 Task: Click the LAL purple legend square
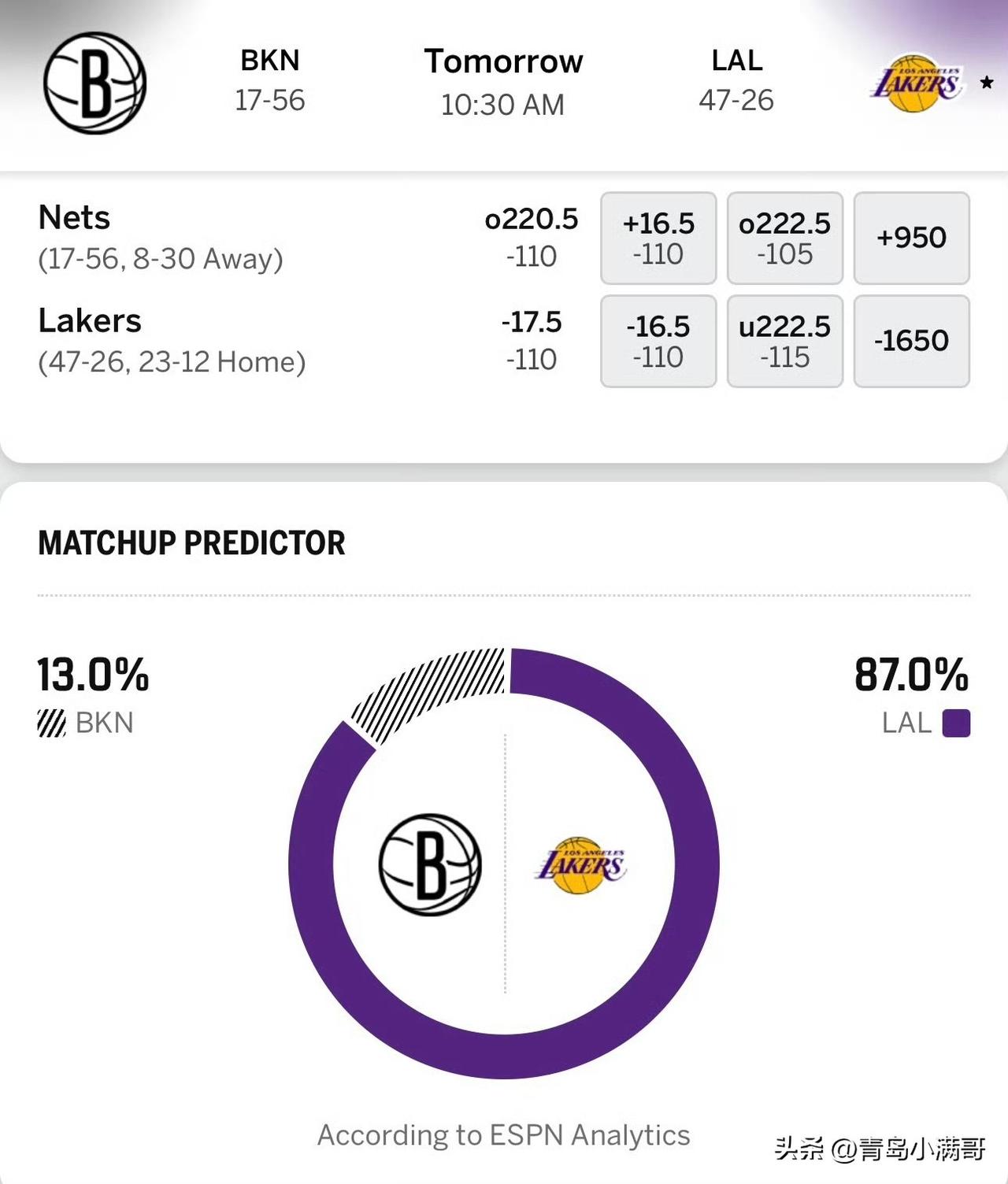tap(955, 723)
